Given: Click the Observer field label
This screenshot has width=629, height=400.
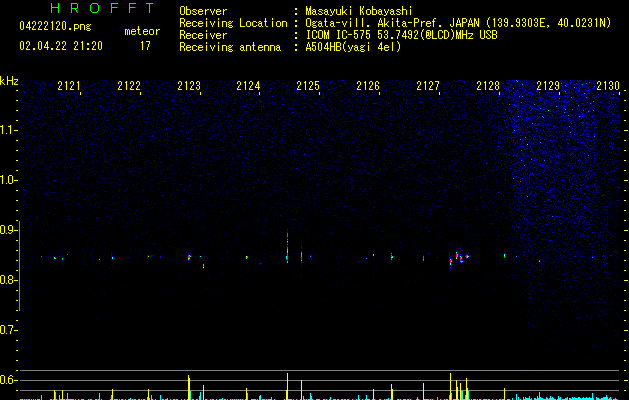Looking at the screenshot, I should pyautogui.click(x=203, y=11).
